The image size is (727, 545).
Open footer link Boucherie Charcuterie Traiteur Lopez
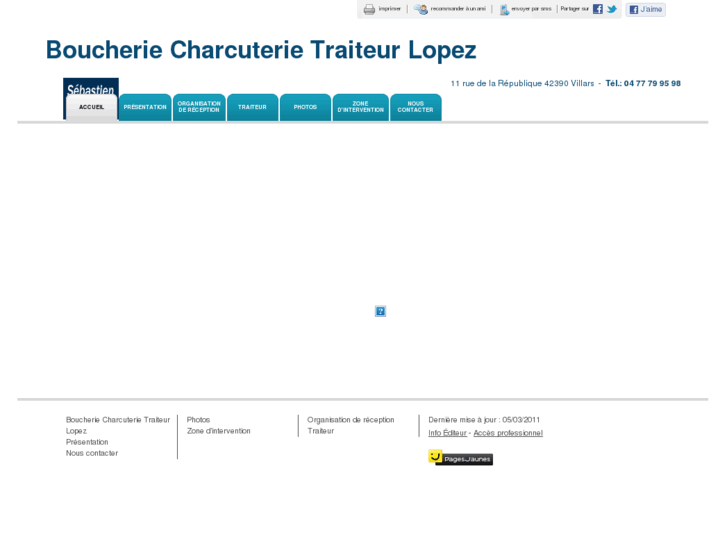pos(118,425)
